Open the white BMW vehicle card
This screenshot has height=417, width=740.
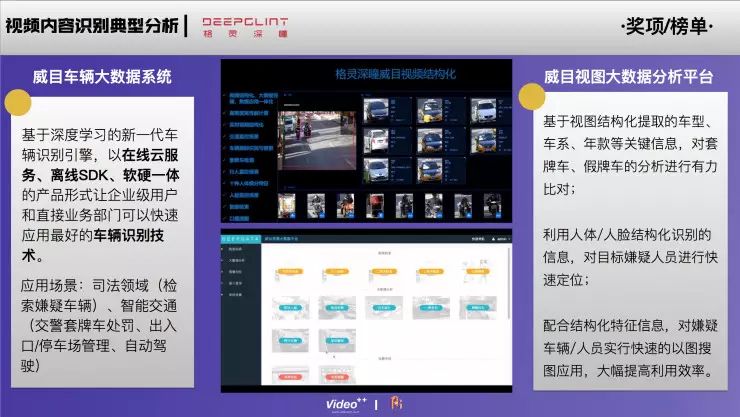pyautogui.click(x=491, y=110)
